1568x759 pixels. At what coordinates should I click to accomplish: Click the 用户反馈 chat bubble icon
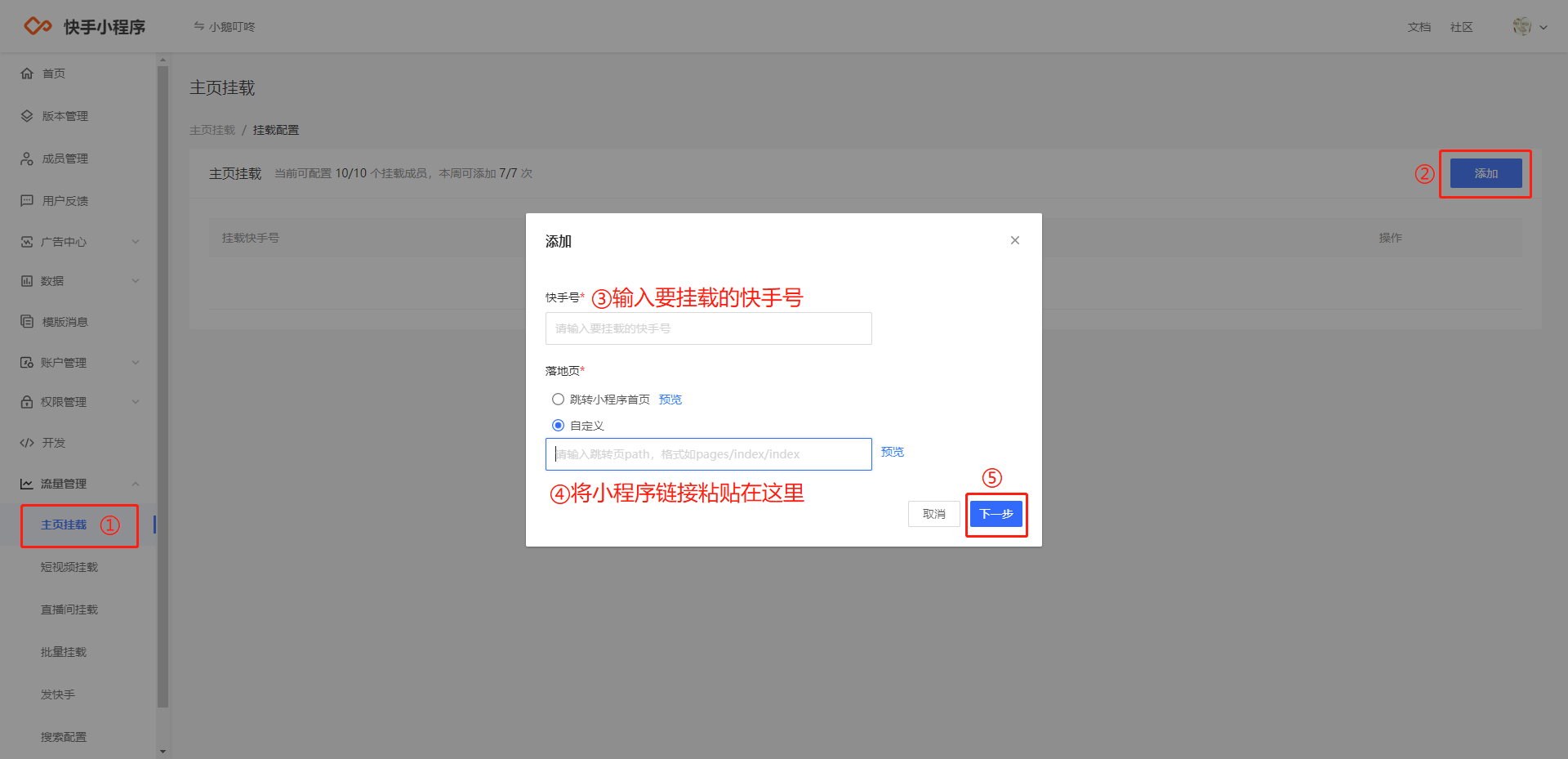(27, 201)
